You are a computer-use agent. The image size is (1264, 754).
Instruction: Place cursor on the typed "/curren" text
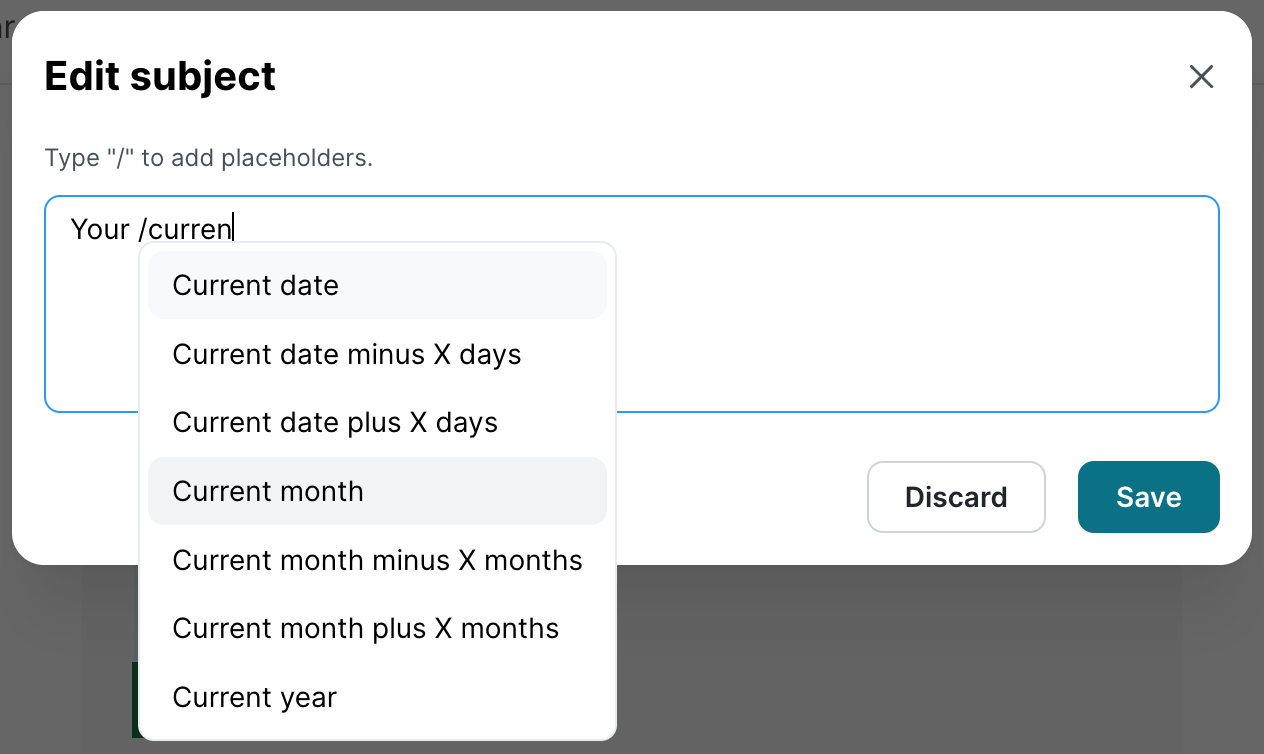(190, 229)
